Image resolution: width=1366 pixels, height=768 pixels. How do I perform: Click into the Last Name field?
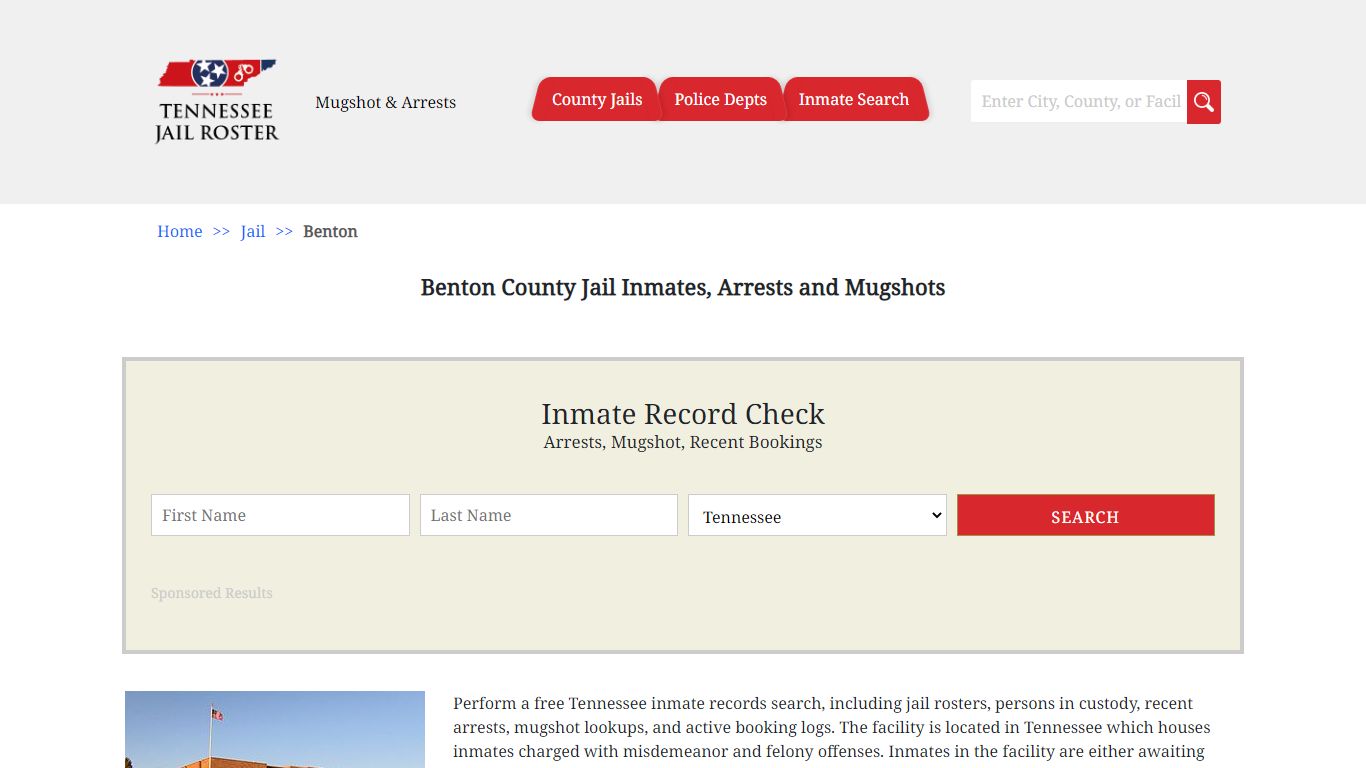(549, 515)
